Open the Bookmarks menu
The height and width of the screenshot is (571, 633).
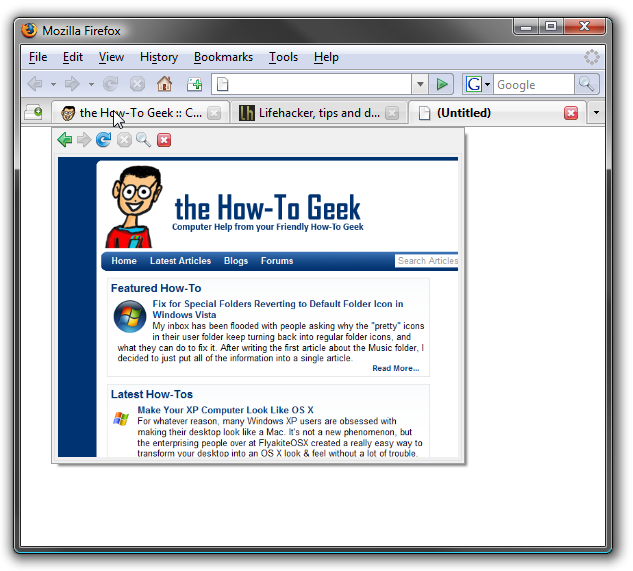click(223, 57)
